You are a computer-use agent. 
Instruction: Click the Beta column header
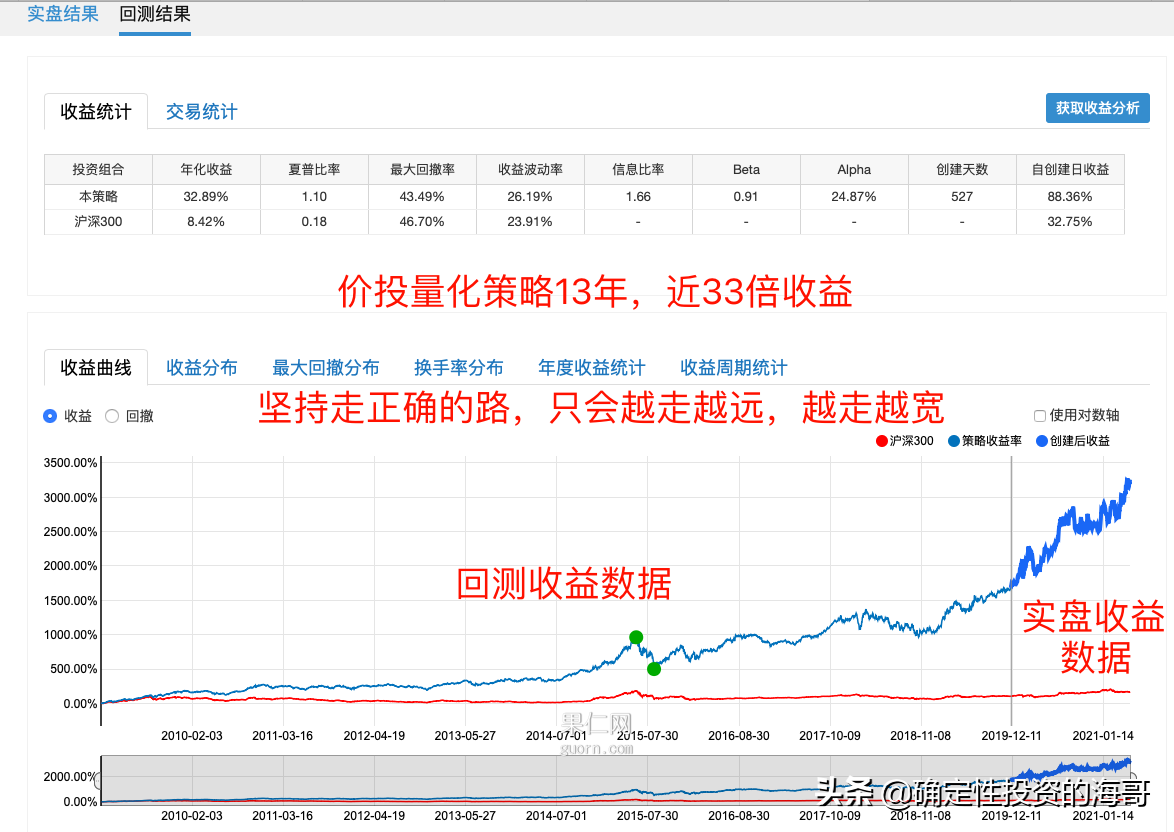(x=746, y=169)
